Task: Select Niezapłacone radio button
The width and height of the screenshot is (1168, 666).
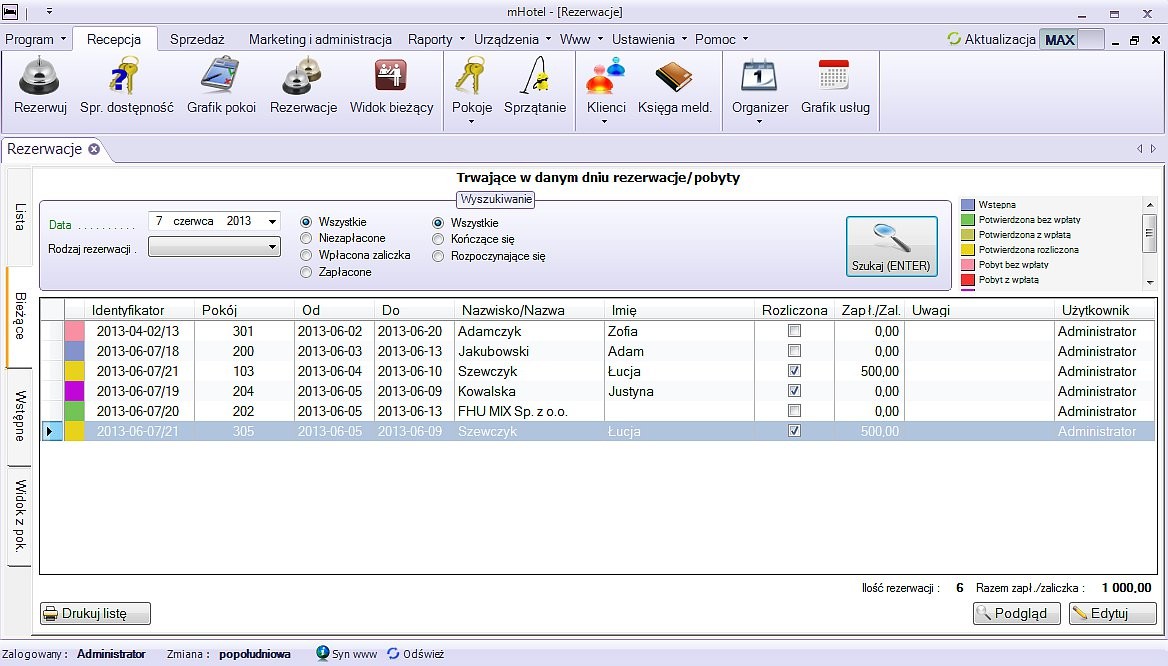Action: pos(305,238)
